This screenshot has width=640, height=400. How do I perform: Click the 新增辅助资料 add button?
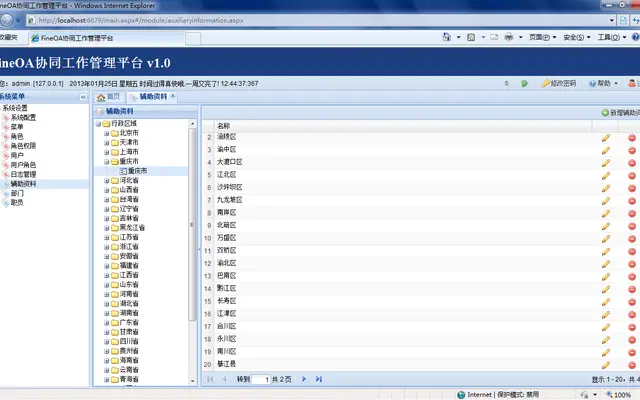620,113
